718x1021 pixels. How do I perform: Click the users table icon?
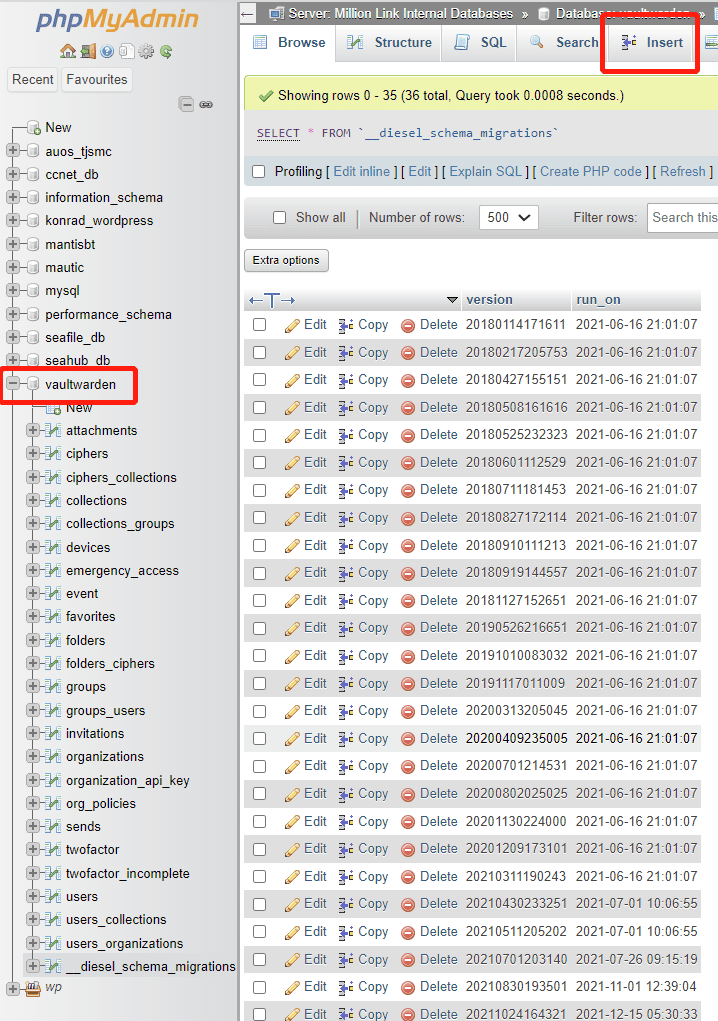(x=53, y=896)
